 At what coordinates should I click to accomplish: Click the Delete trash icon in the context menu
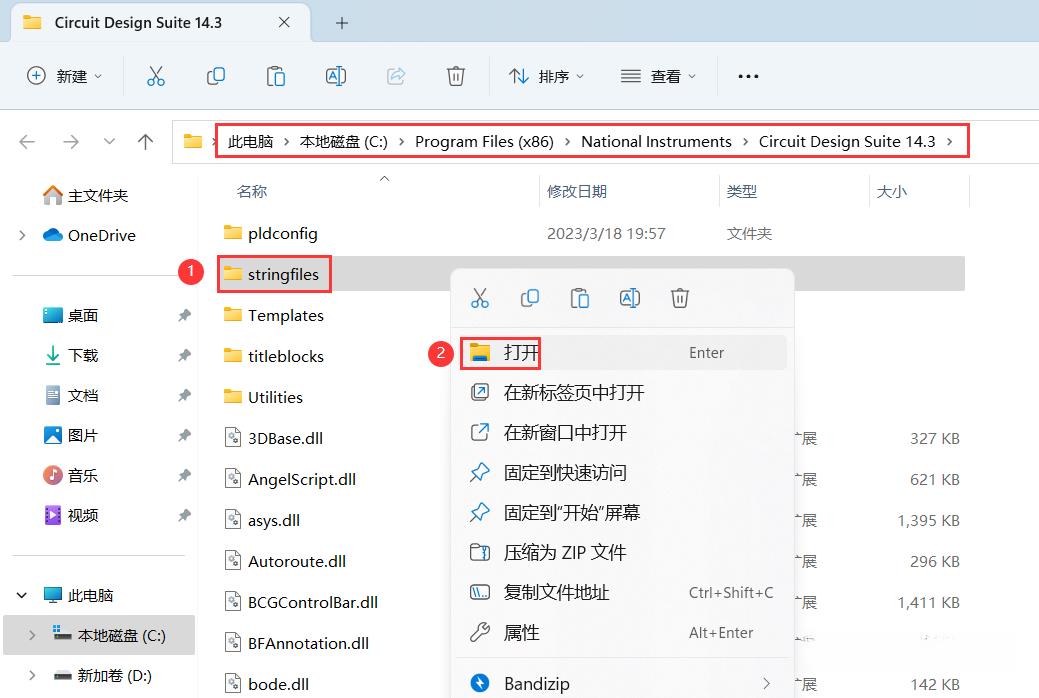click(680, 298)
